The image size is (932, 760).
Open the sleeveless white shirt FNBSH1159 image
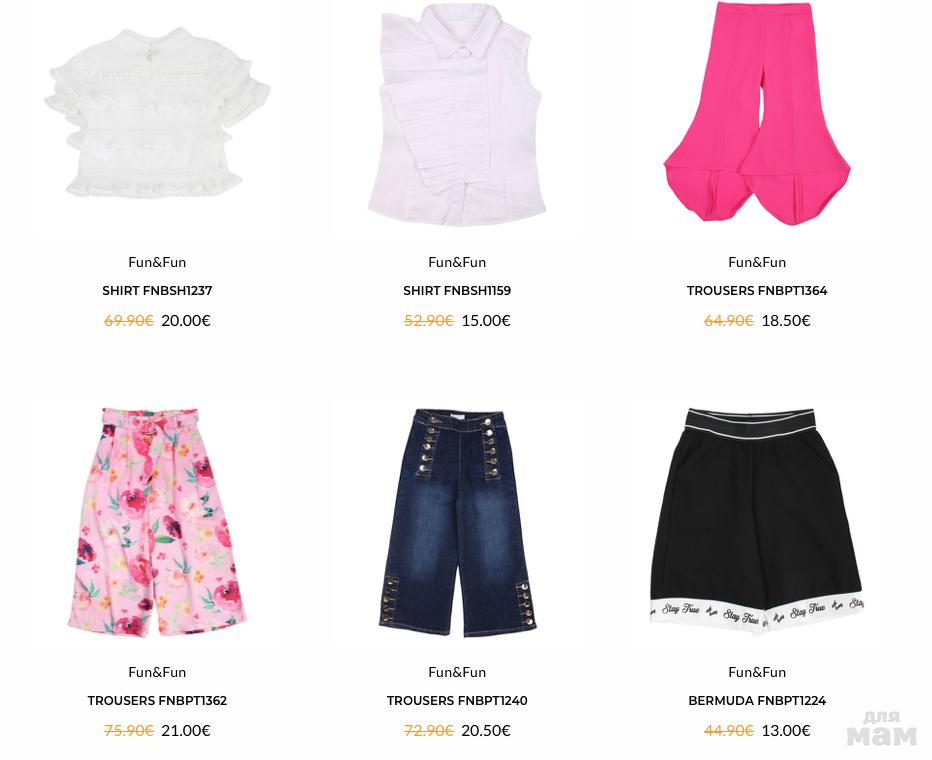click(456, 115)
